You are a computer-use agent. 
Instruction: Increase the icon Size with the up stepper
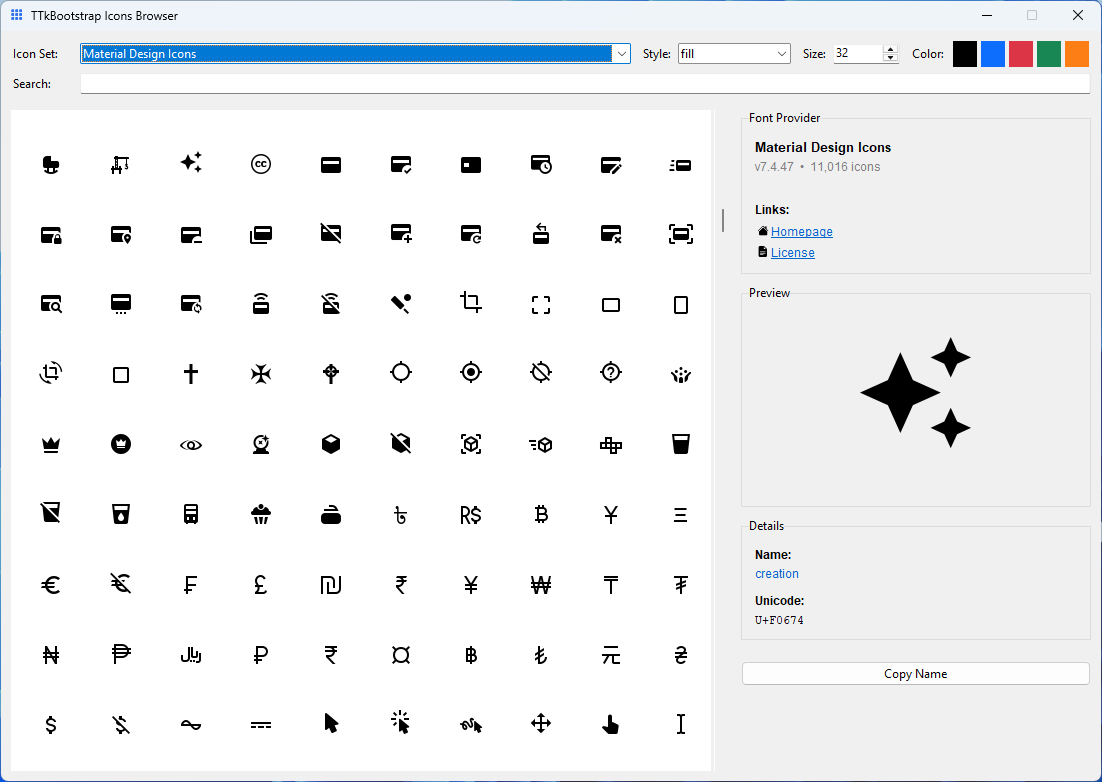coord(889,49)
